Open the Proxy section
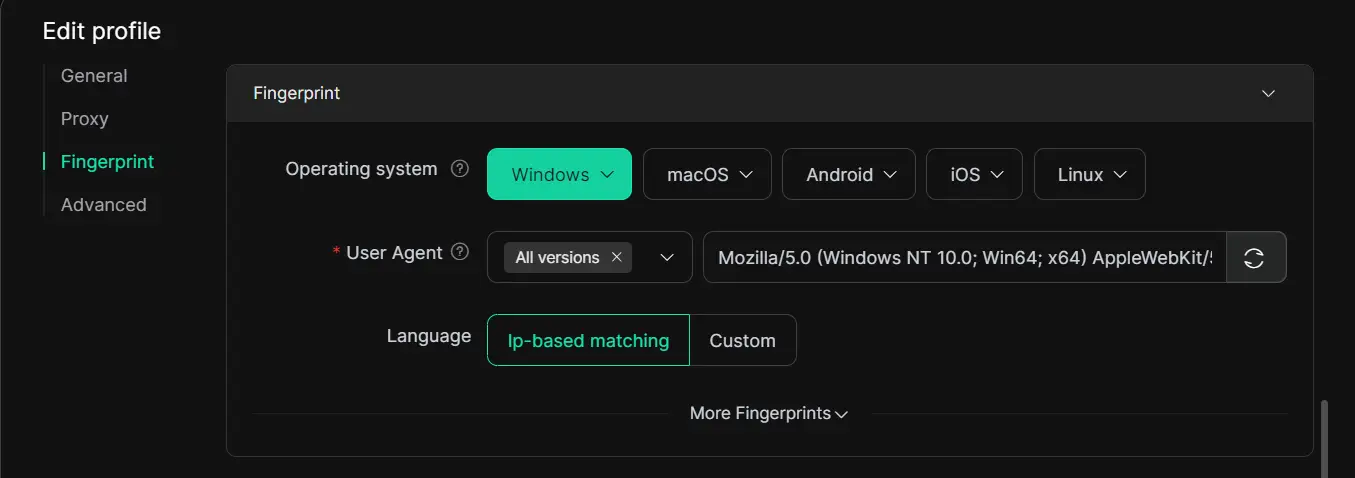Image resolution: width=1355 pixels, height=478 pixels. tap(84, 119)
